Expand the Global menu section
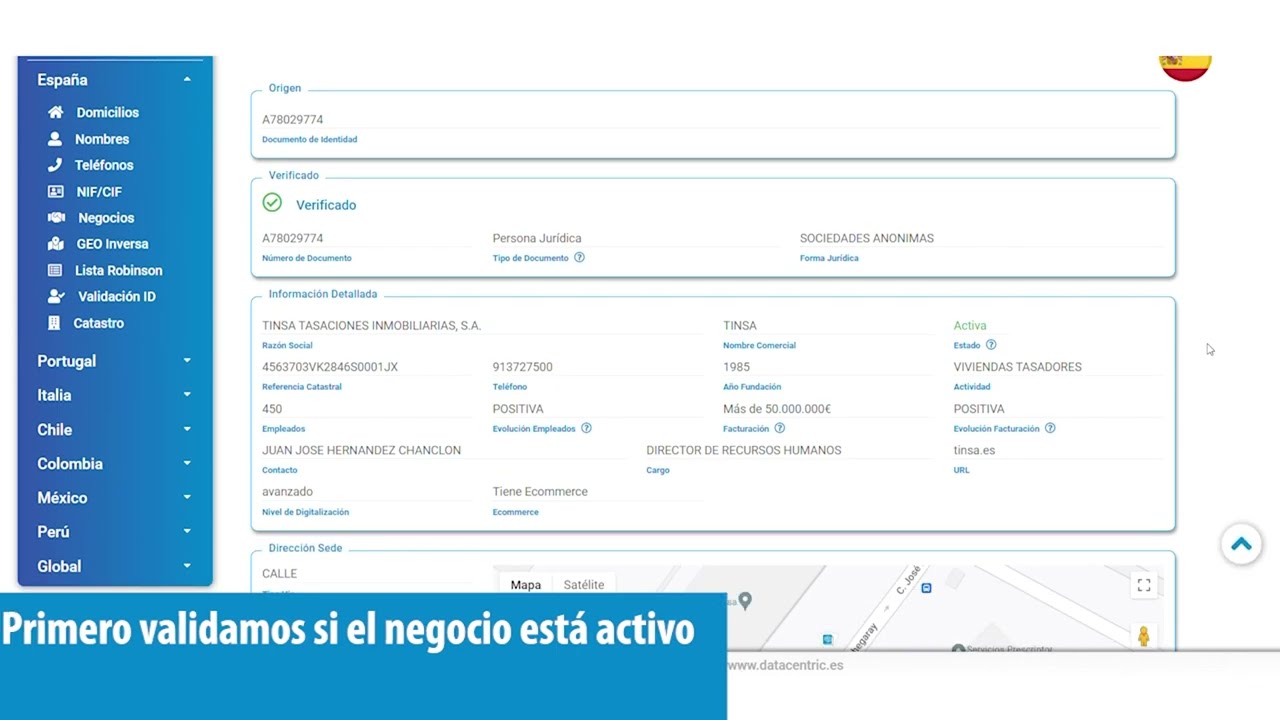The width and height of the screenshot is (1280, 720). 187,566
